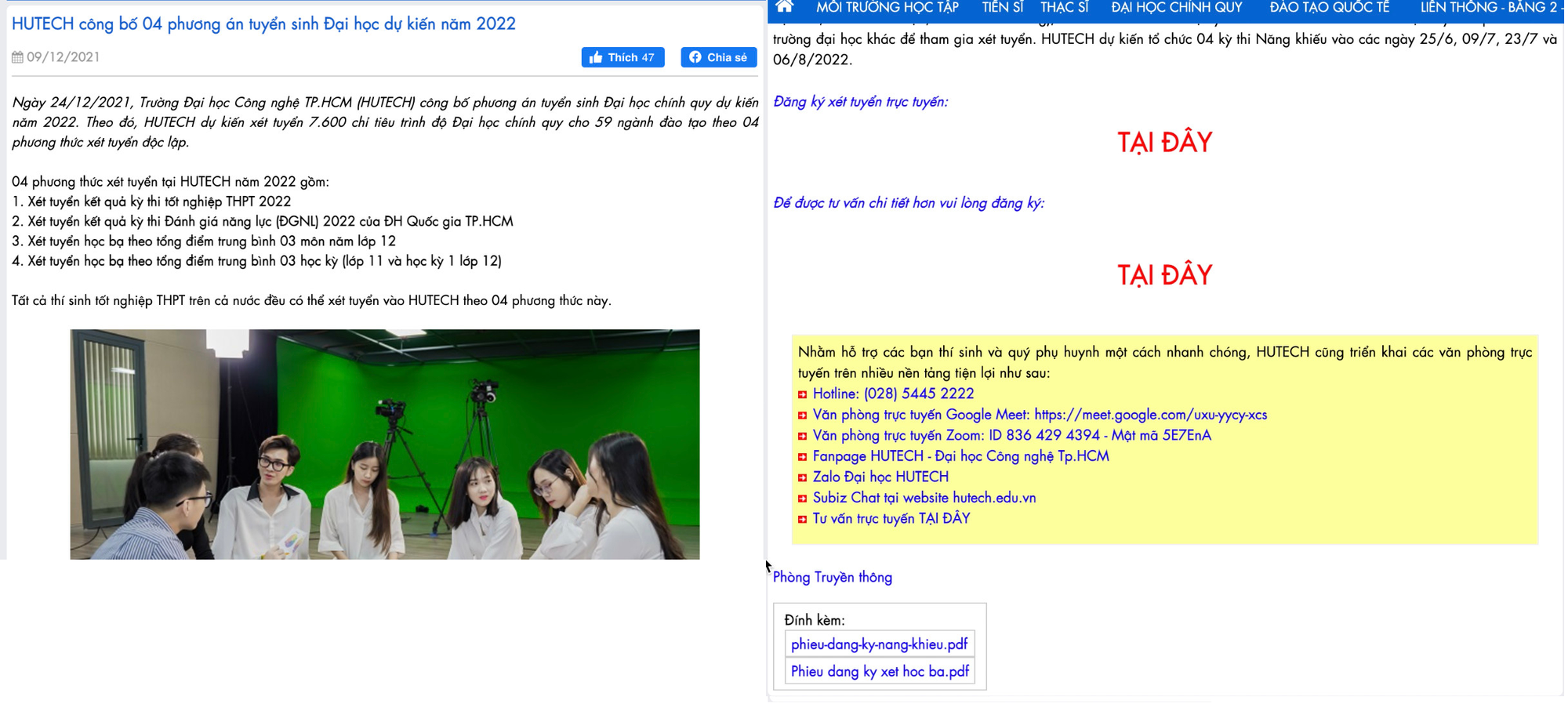Click the Facebook Chia sẻ share button
The image size is (1568, 722).
pos(718,57)
